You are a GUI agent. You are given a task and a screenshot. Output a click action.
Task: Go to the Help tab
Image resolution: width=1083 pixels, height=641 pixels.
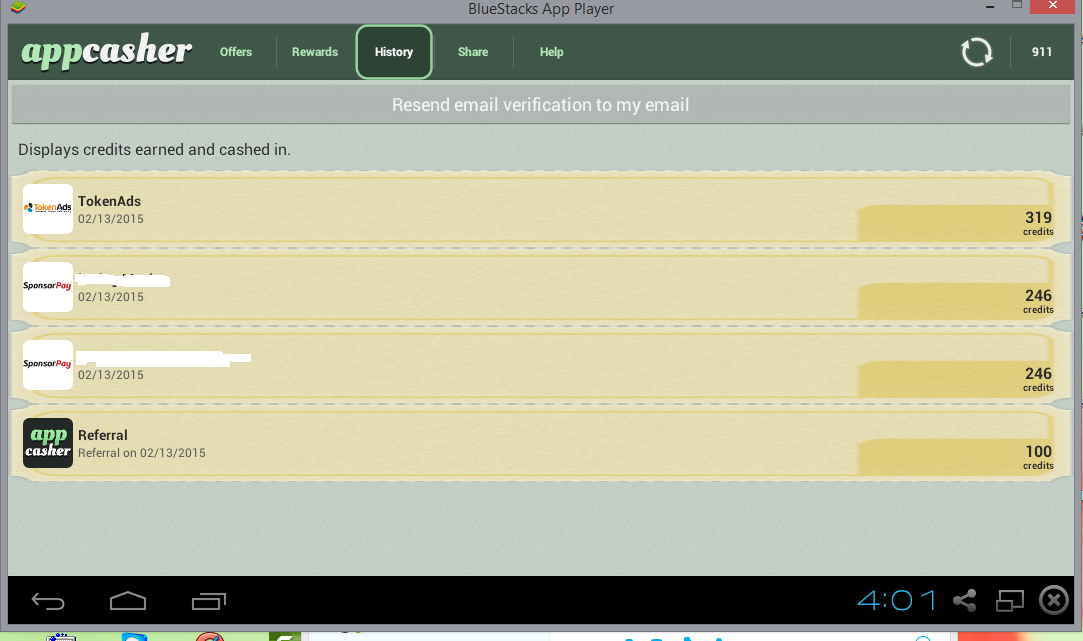[551, 52]
